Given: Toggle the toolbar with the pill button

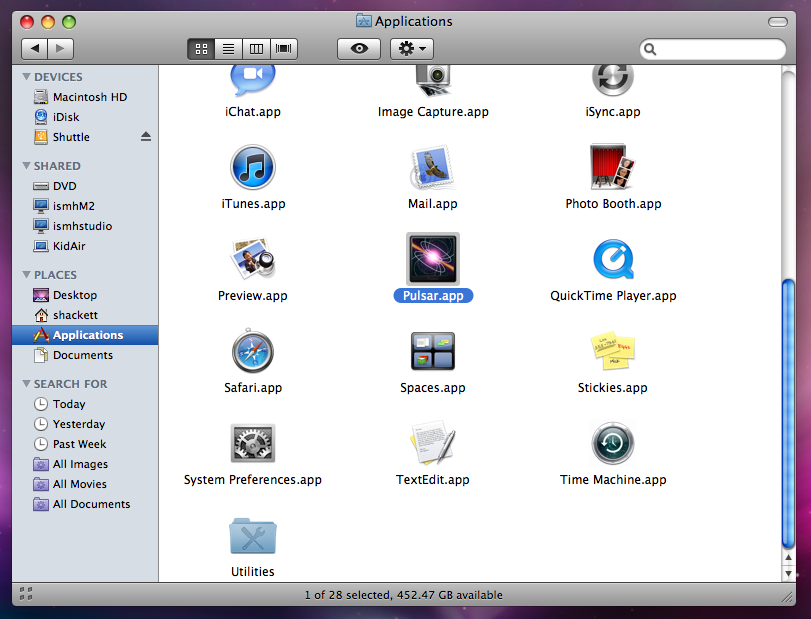Looking at the screenshot, I should (777, 22).
